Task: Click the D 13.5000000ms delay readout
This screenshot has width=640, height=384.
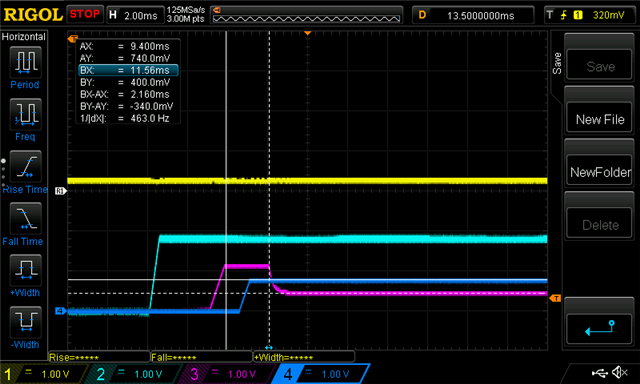Action: (x=473, y=16)
